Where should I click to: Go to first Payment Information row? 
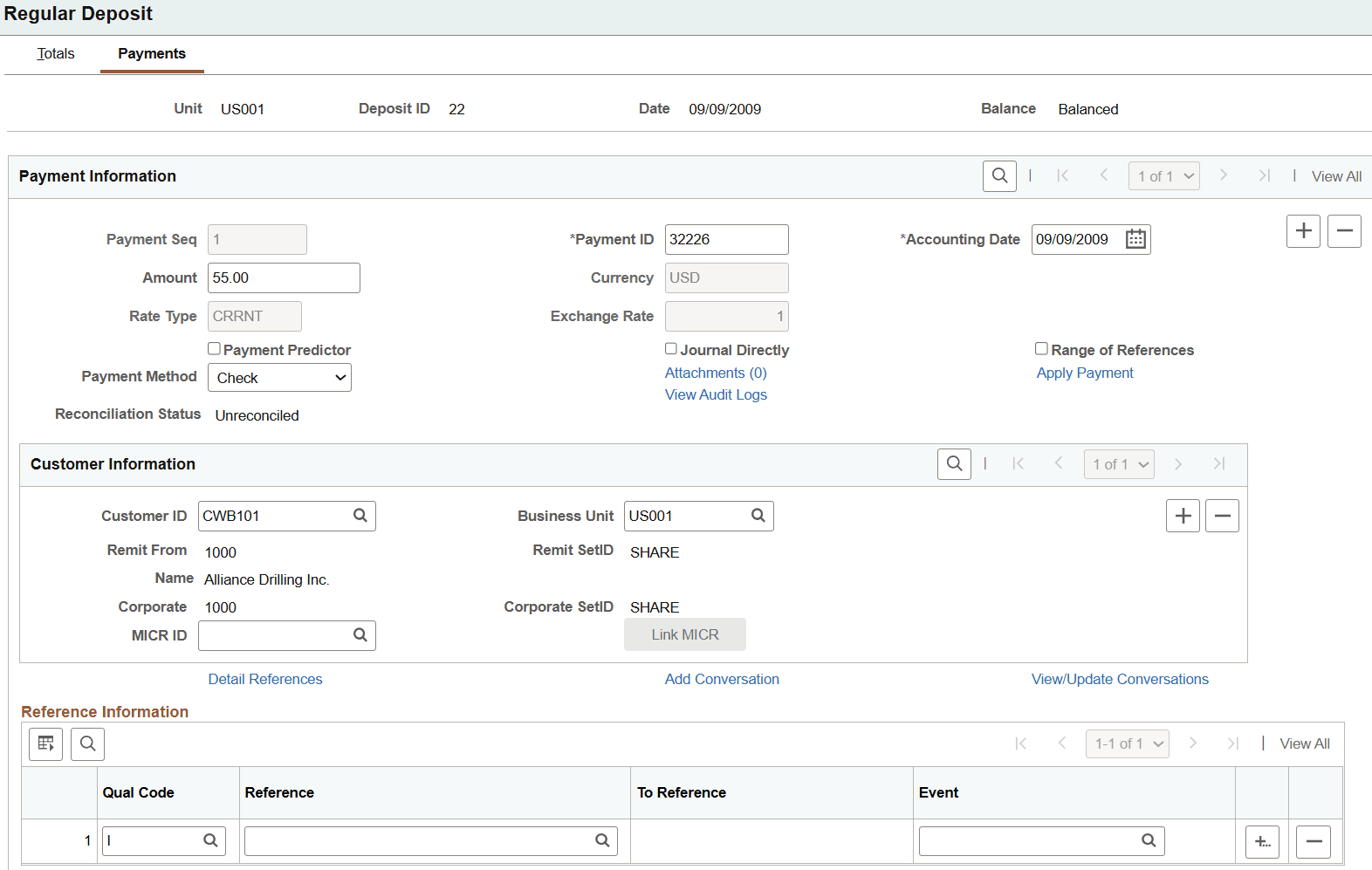1062,176
